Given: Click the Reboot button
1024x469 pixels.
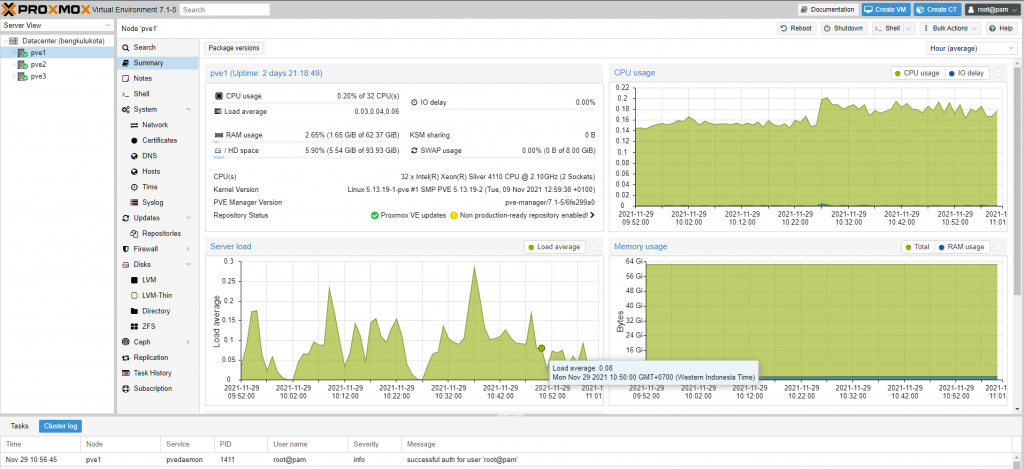Looking at the screenshot, I should [796, 29].
